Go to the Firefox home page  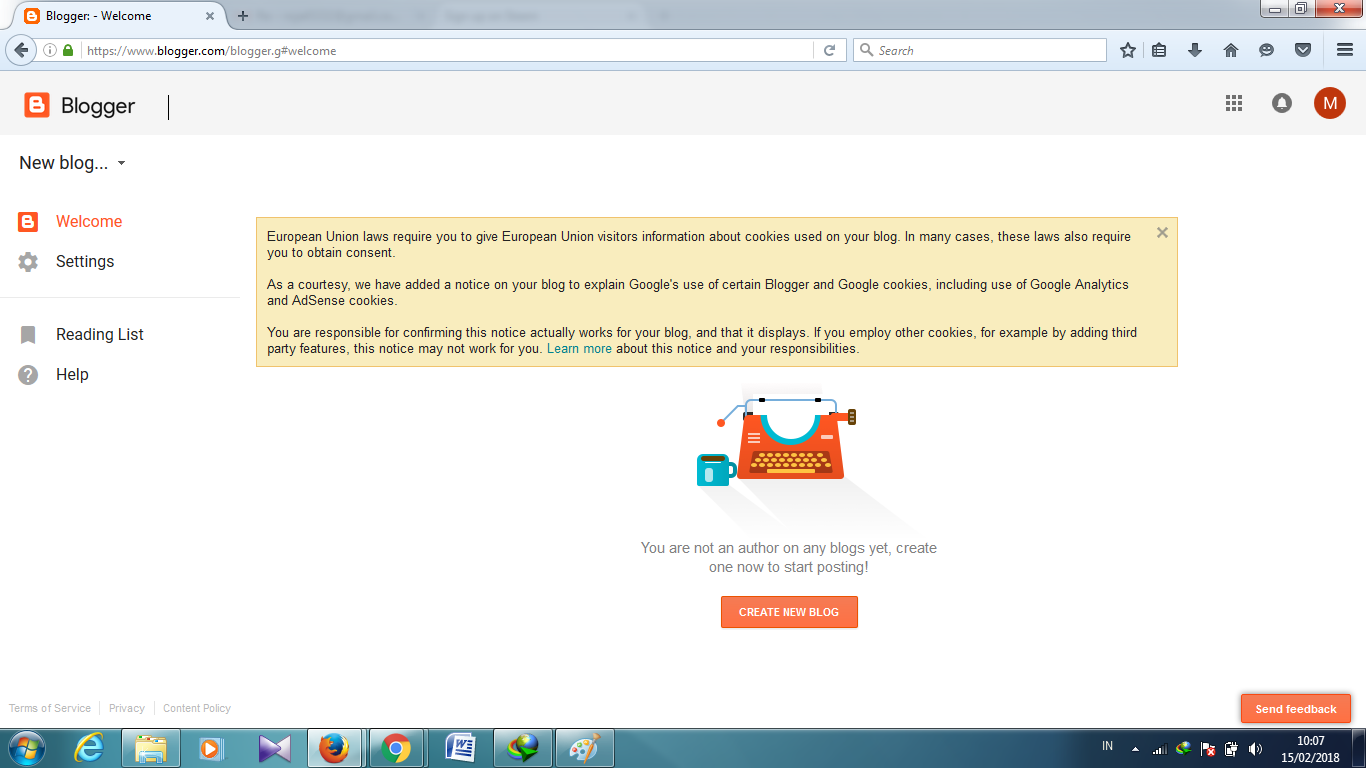click(x=1231, y=50)
